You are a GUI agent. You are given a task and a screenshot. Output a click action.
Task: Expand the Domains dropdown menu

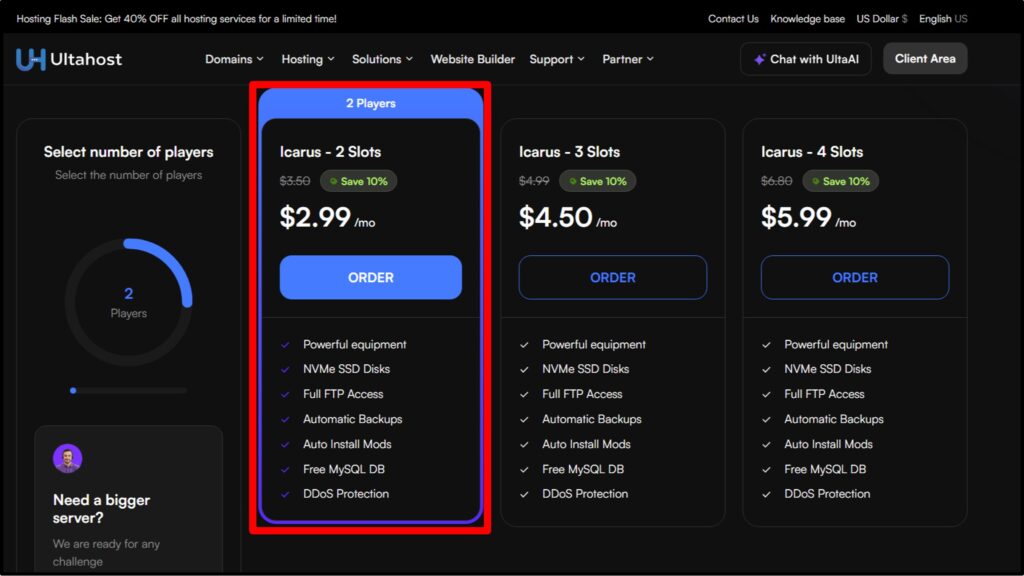(234, 59)
